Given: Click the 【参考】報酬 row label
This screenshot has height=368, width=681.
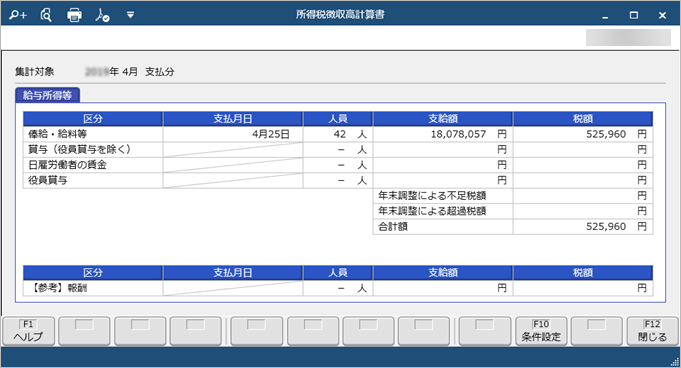Looking at the screenshot, I should tap(59, 288).
